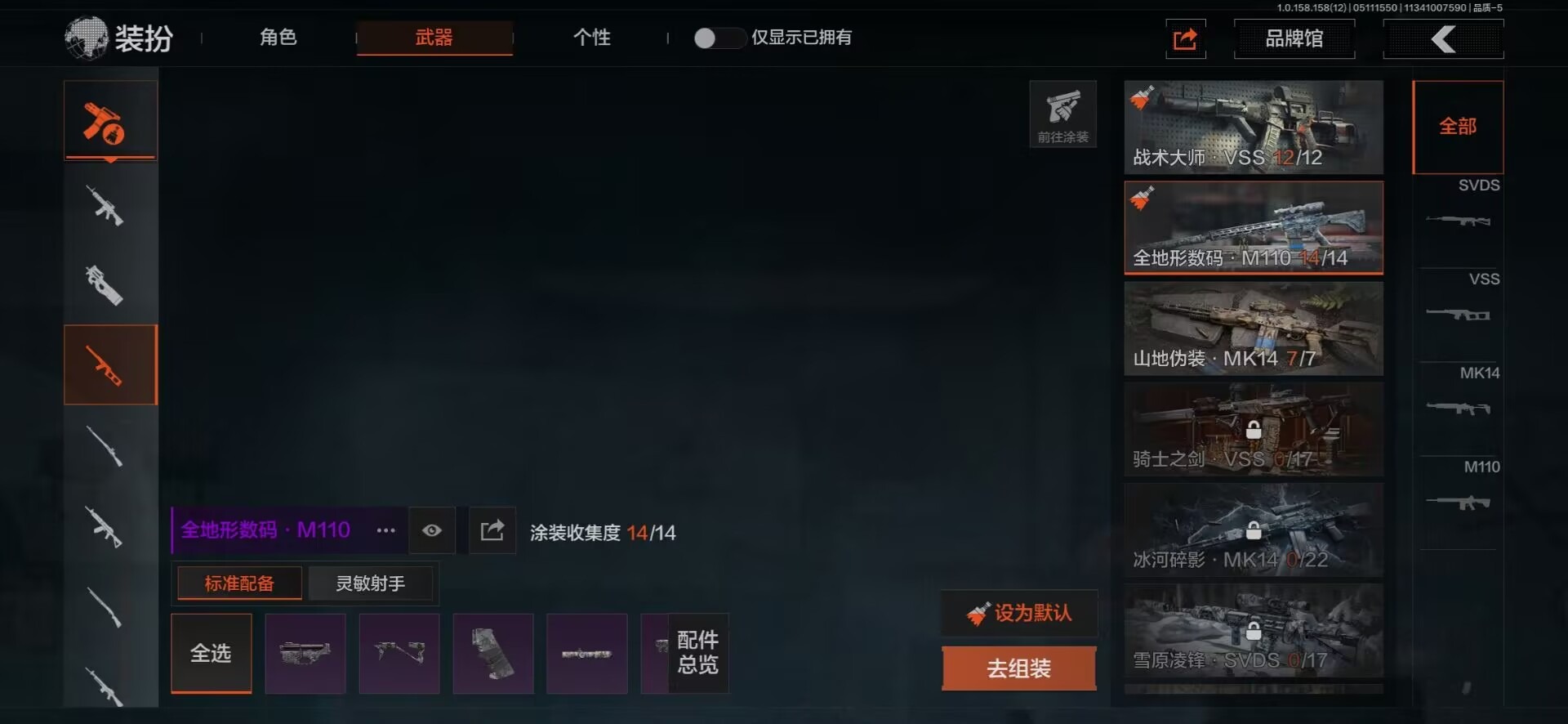Switch to the 角色 tab

pyautogui.click(x=278, y=38)
